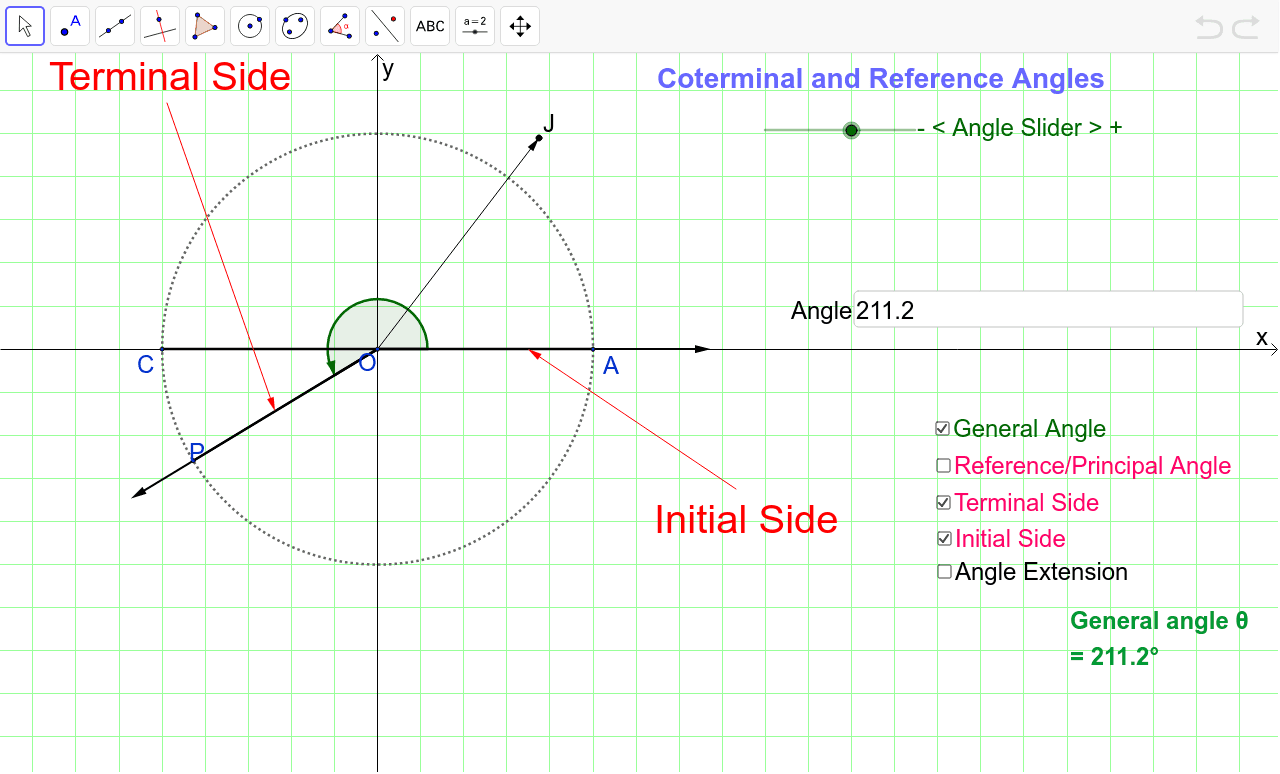Select the Move Graphics View tool
Screen dimensions: 1280x774
pyautogui.click(x=520, y=26)
